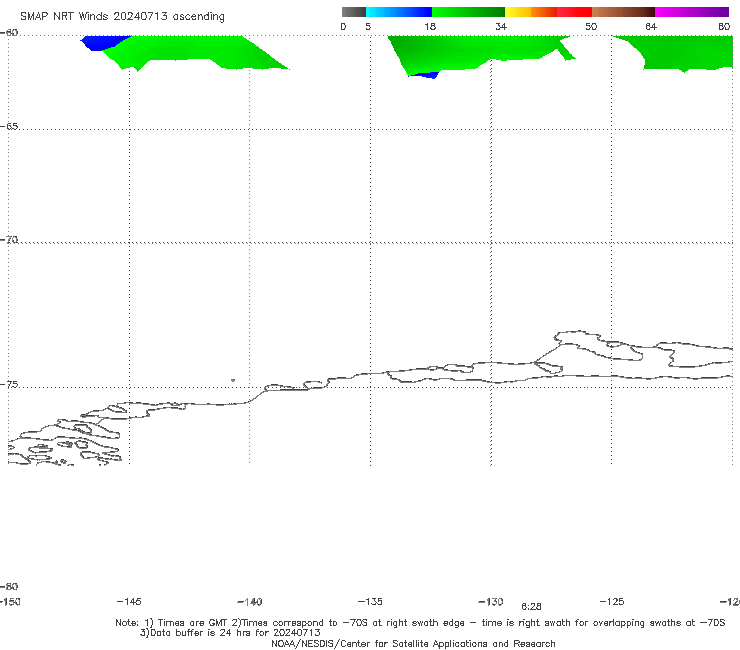Click the latitude label '-75'
Image resolution: width=740 pixels, height=650 pixels.
[9, 385]
